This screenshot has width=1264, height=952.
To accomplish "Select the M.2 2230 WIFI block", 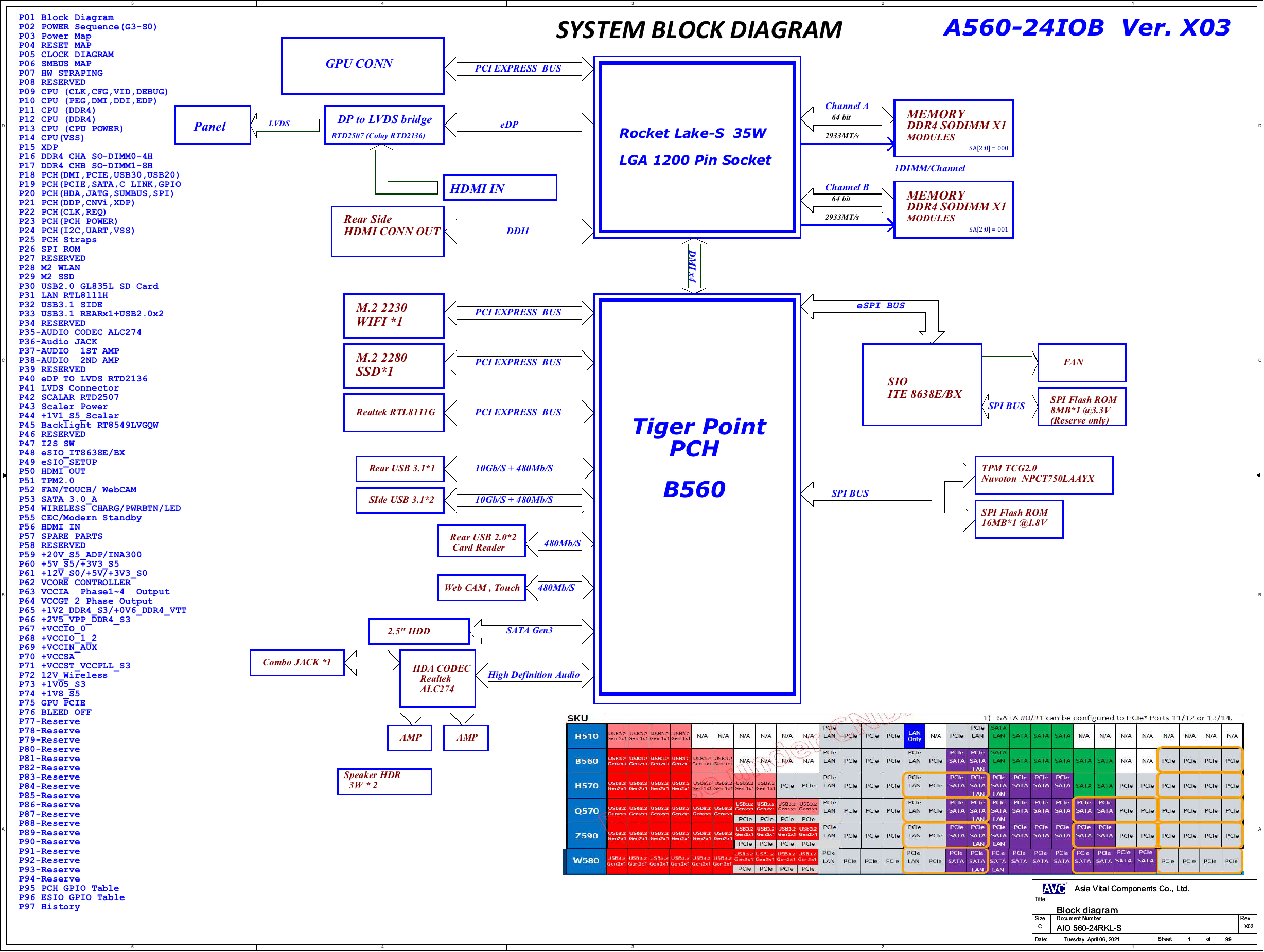I will [394, 316].
